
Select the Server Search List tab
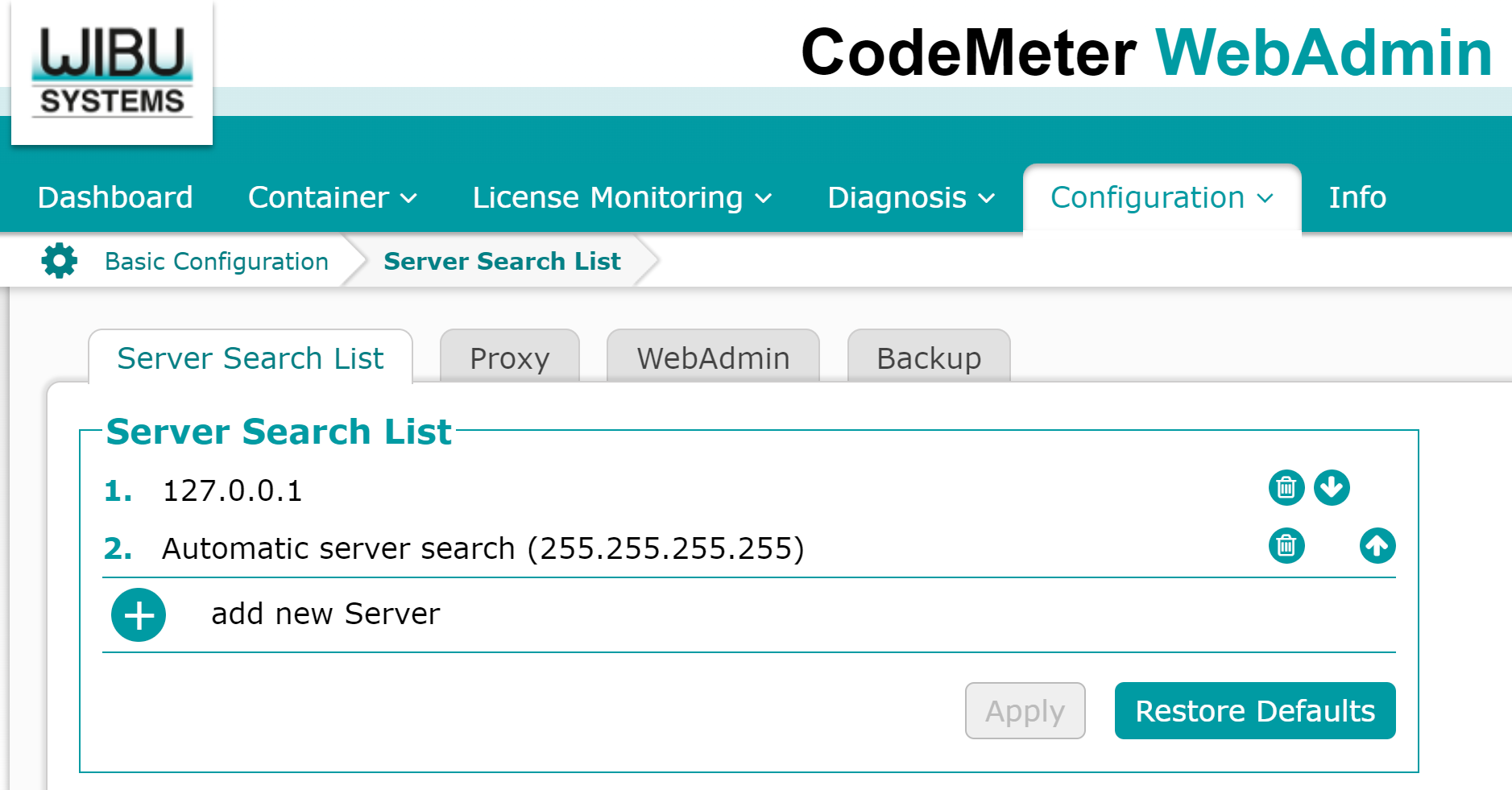point(251,358)
